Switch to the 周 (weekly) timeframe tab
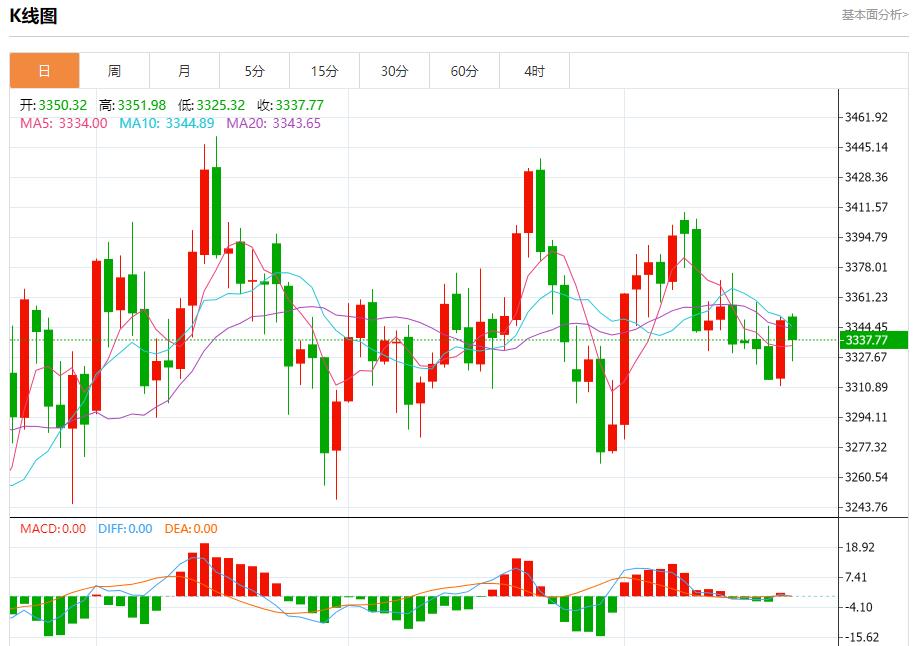915x646 pixels. (114, 70)
